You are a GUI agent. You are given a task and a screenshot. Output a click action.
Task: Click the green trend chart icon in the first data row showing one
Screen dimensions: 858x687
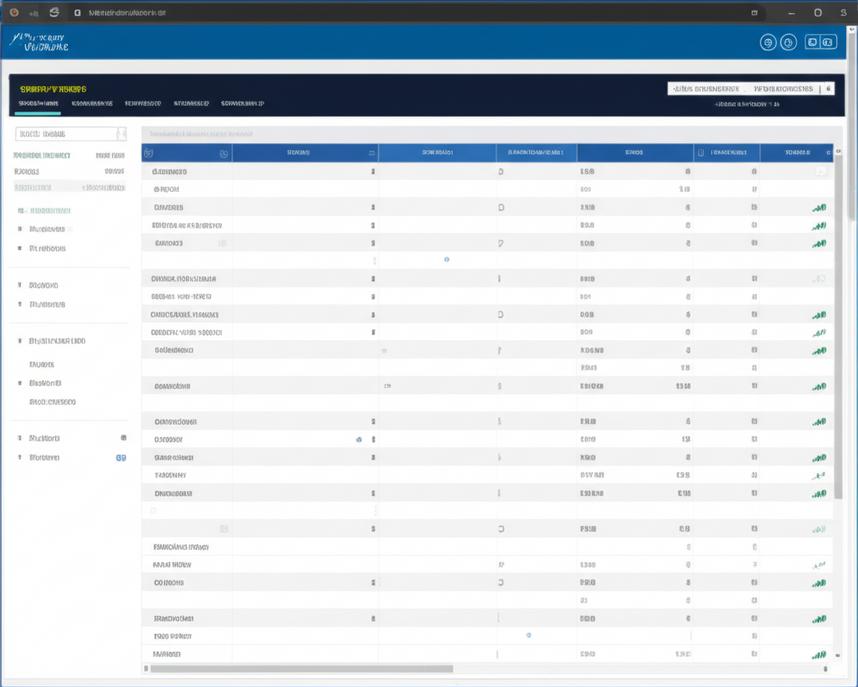coord(819,207)
